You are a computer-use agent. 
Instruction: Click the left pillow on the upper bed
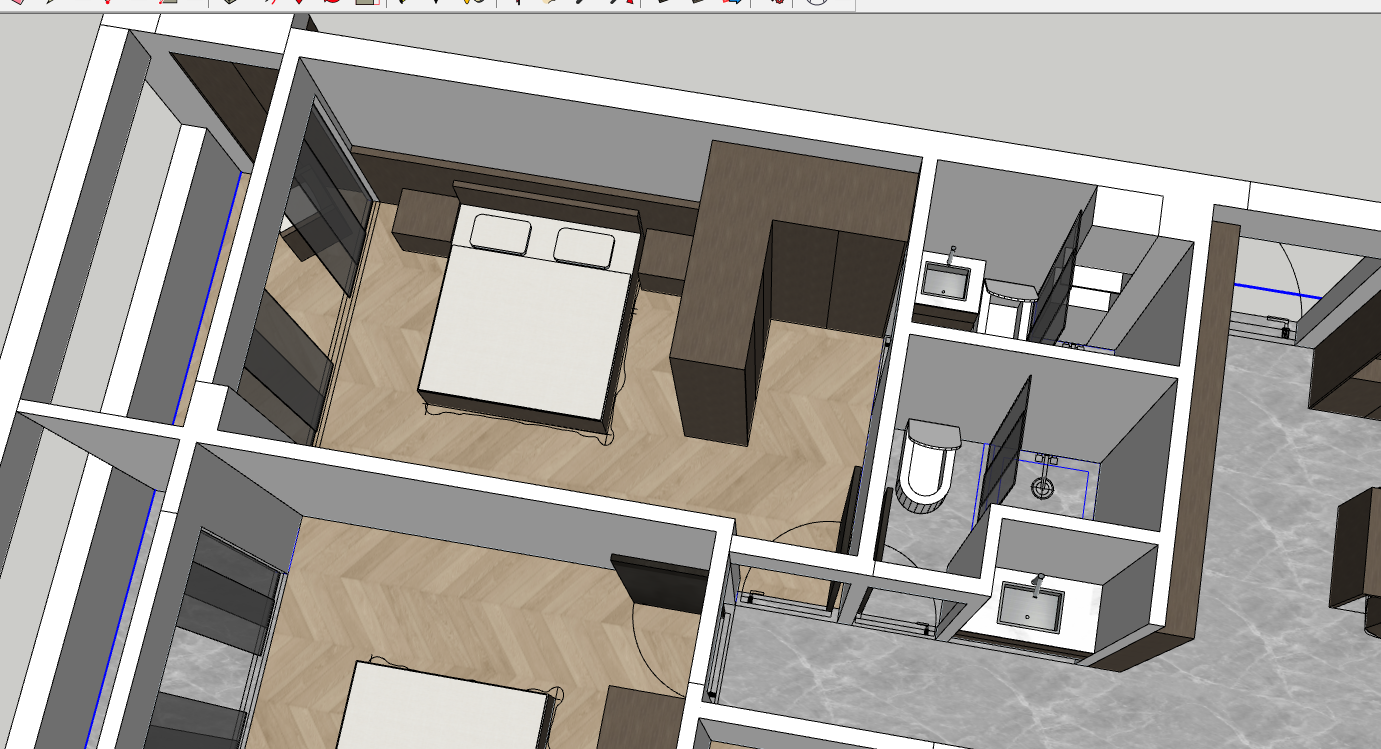click(500, 234)
